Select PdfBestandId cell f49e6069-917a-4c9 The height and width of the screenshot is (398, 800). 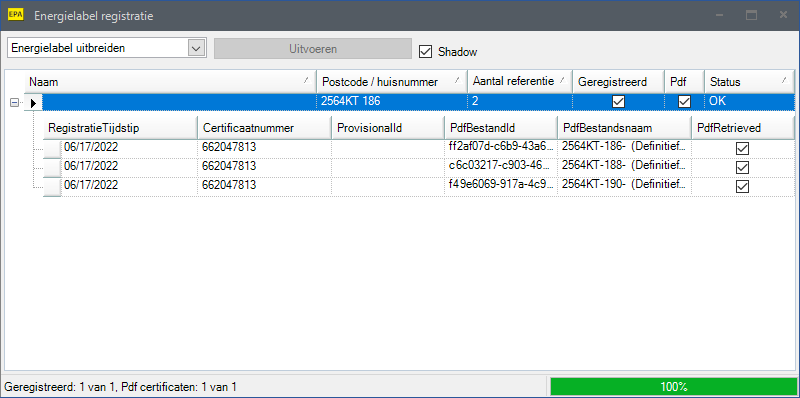point(501,187)
